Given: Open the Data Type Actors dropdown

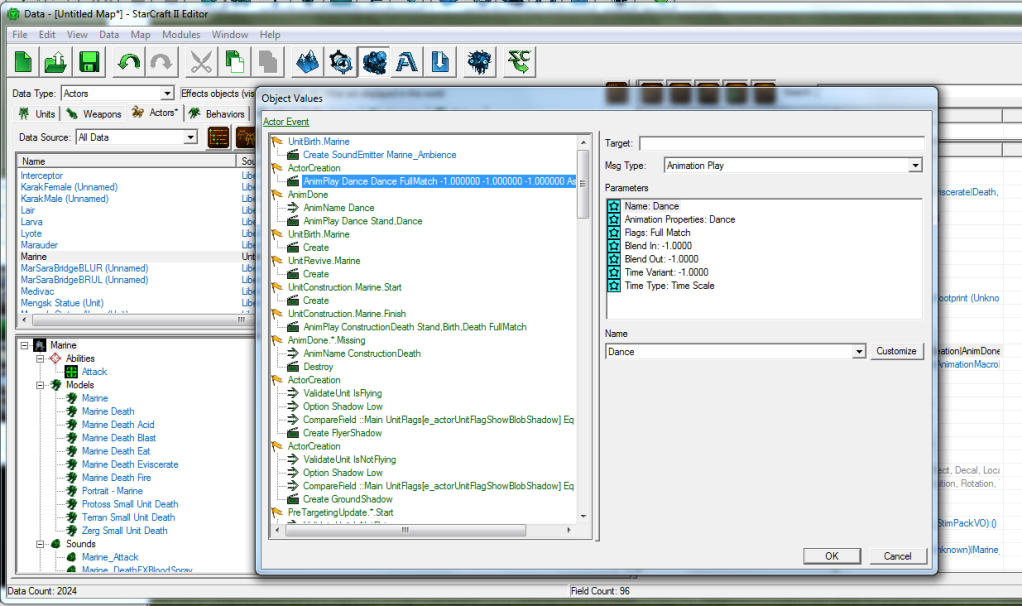Looking at the screenshot, I should pyautogui.click(x=168, y=94).
